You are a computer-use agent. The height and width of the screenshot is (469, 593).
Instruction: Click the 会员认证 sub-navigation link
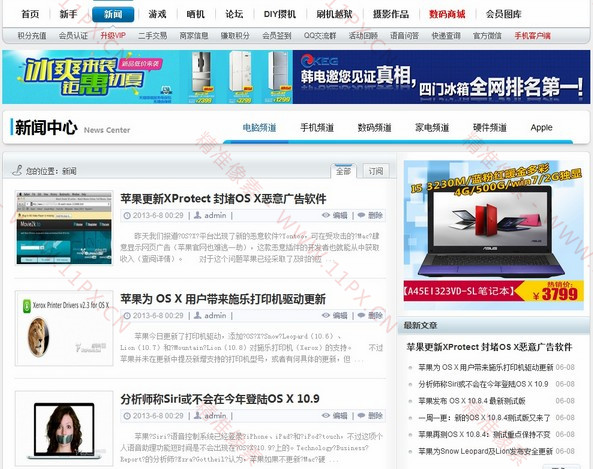73,36
